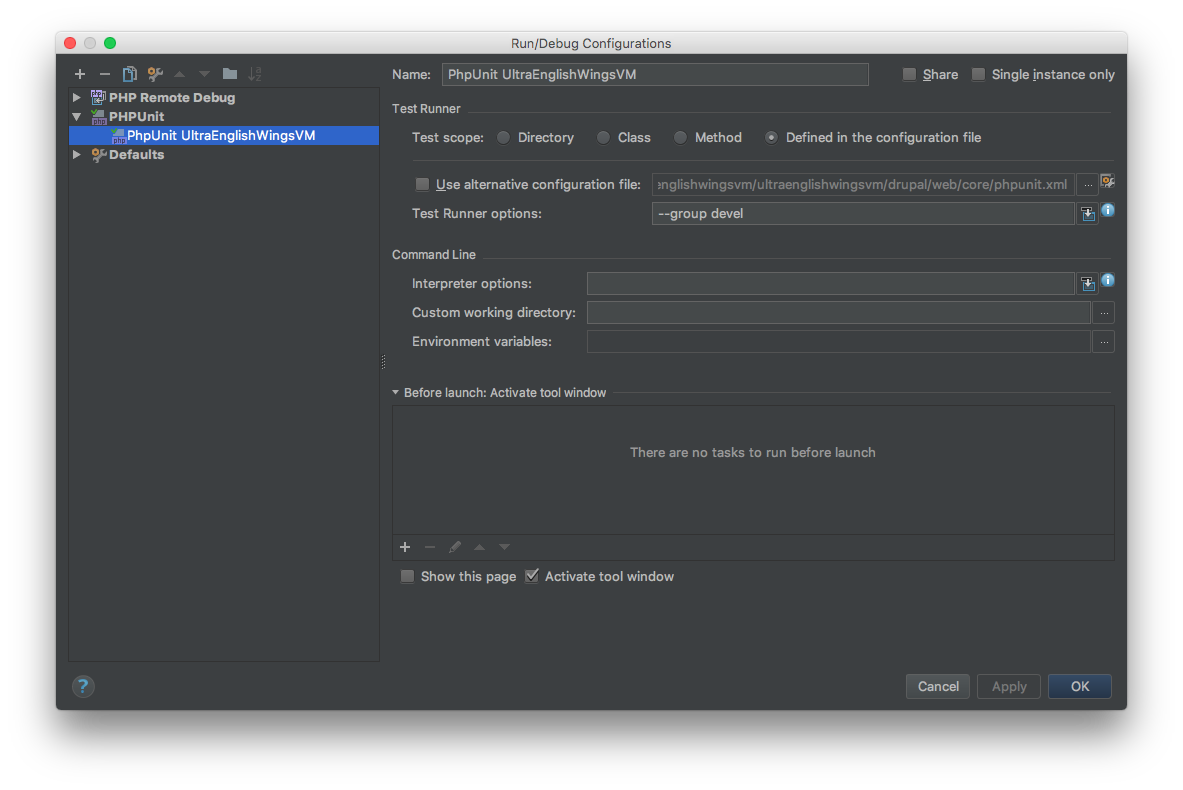Screen dimensions: 1183x790
Task: Click the Cancel button
Action: (938, 687)
